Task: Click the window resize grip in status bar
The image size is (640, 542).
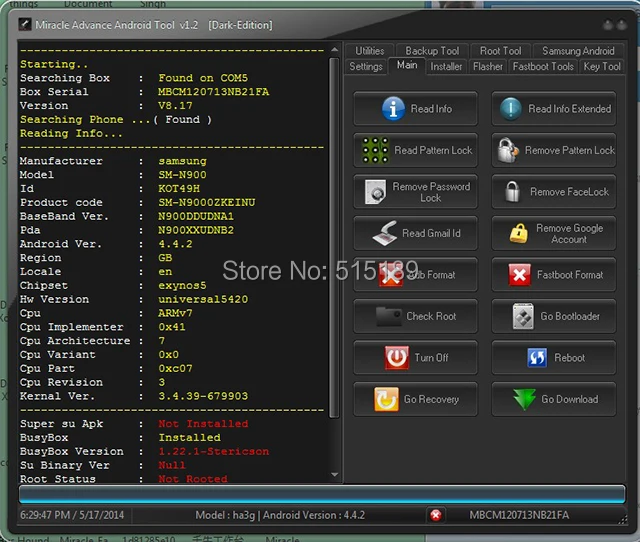Action: pyautogui.click(x=622, y=520)
